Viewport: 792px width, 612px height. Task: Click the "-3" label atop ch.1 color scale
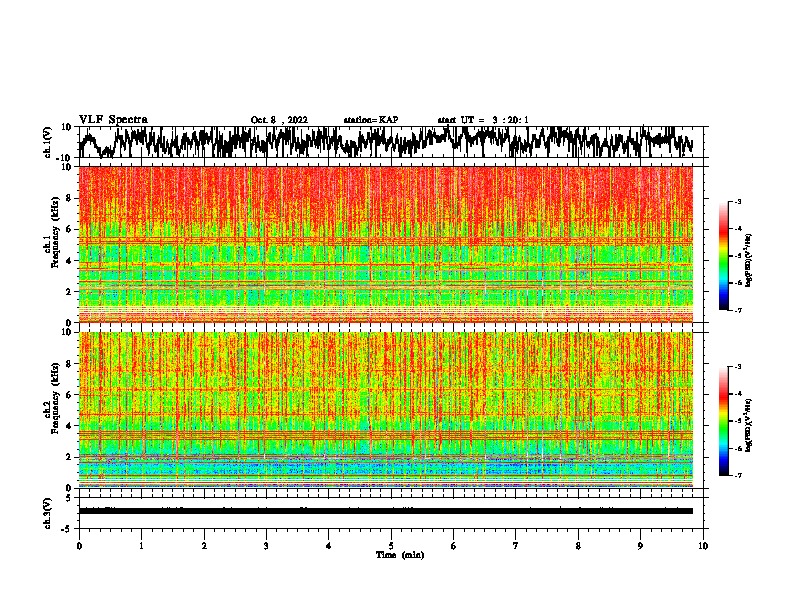pyautogui.click(x=737, y=201)
